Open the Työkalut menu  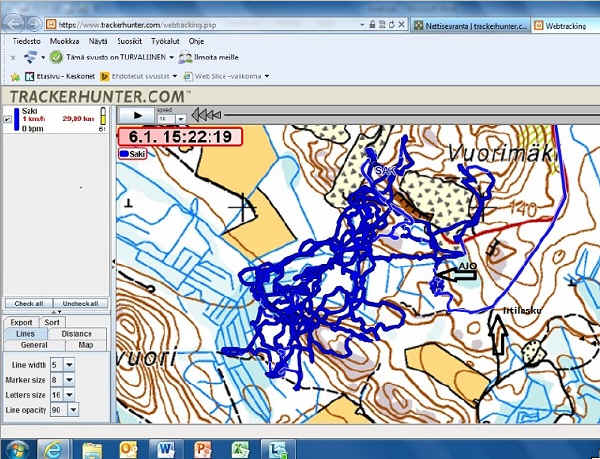point(167,42)
